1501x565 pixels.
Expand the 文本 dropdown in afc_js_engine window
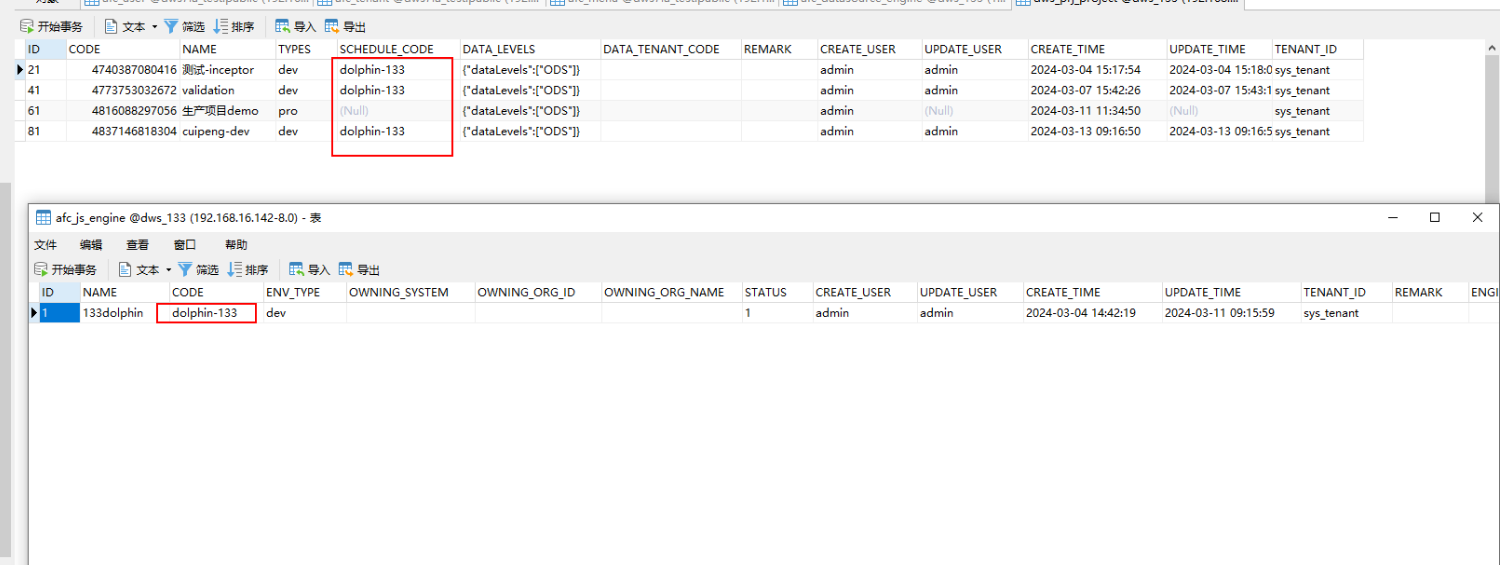coord(169,270)
